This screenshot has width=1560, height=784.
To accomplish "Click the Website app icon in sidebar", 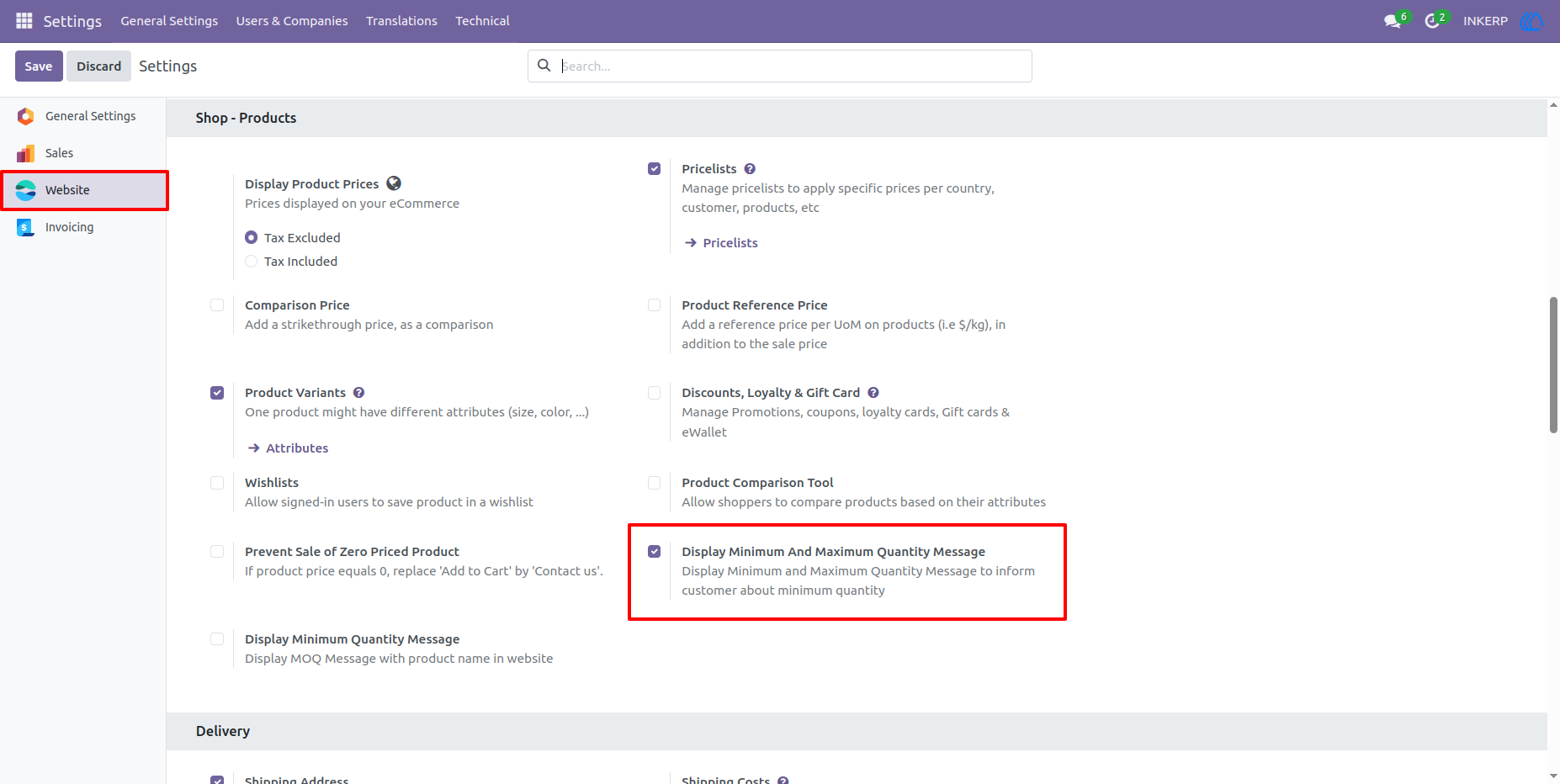I will coord(26,190).
